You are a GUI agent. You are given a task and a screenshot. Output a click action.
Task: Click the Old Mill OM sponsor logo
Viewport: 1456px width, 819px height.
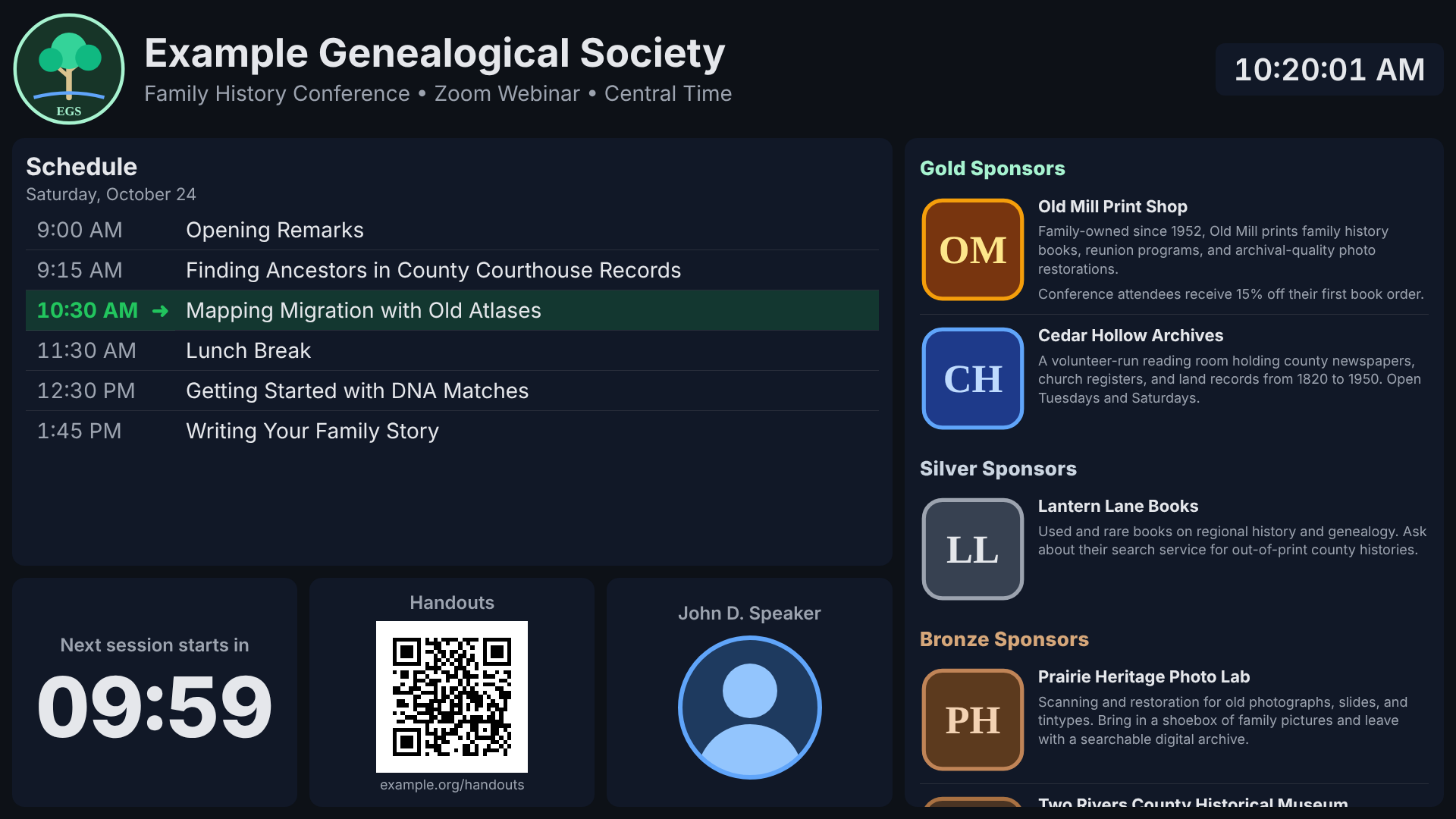pos(973,249)
